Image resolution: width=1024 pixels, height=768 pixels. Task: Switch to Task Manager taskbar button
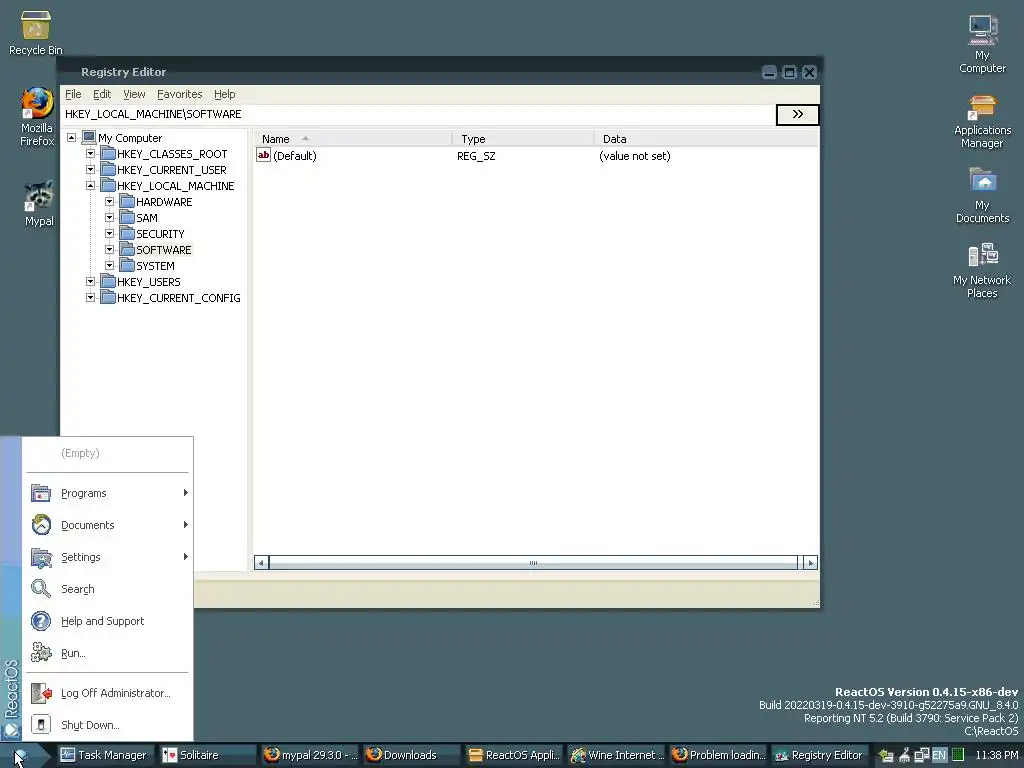click(x=104, y=756)
